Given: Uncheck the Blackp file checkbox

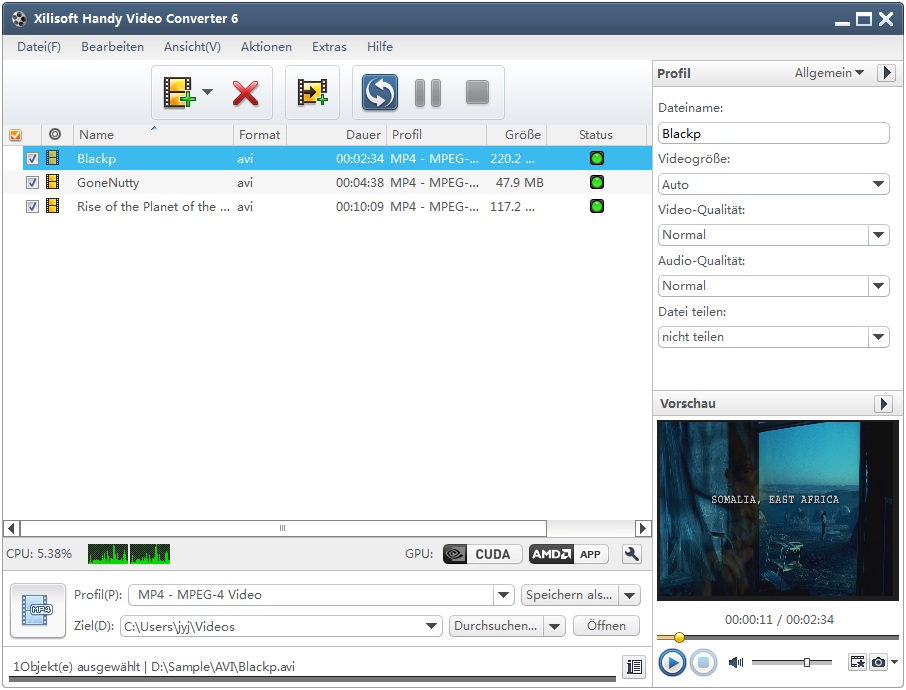Looking at the screenshot, I should 32,158.
